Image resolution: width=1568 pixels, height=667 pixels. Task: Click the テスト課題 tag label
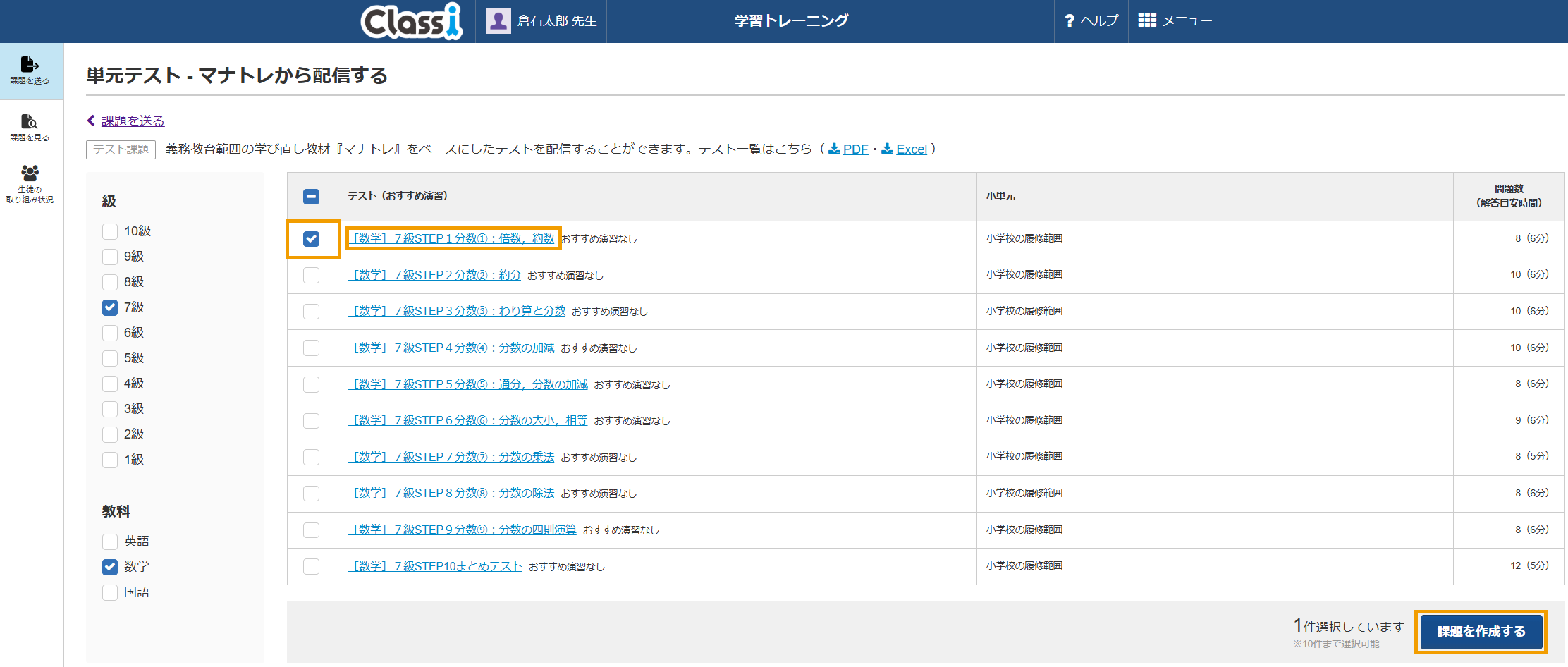coord(121,149)
